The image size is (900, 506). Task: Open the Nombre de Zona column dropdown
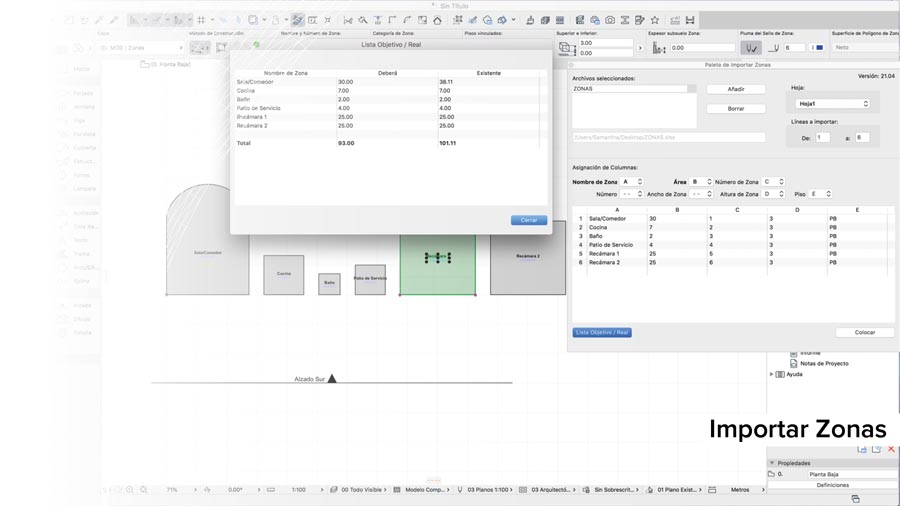(x=632, y=182)
